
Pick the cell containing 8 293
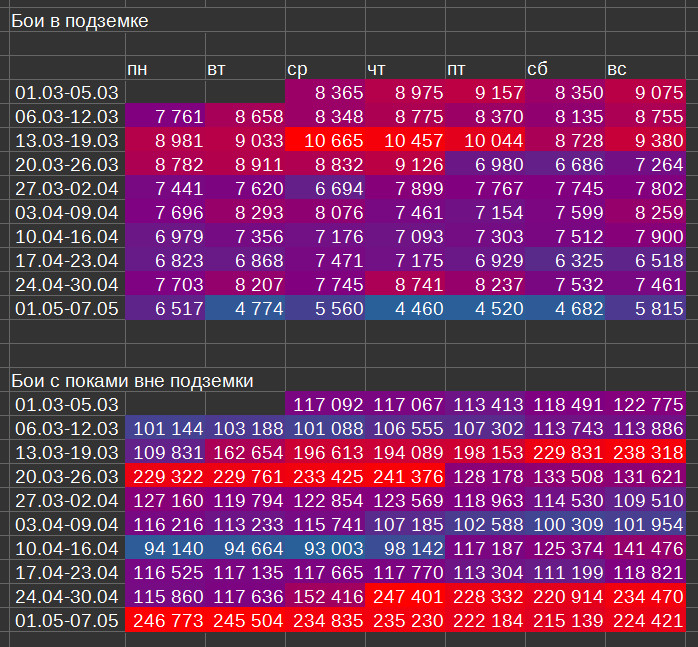pyautogui.click(x=245, y=213)
